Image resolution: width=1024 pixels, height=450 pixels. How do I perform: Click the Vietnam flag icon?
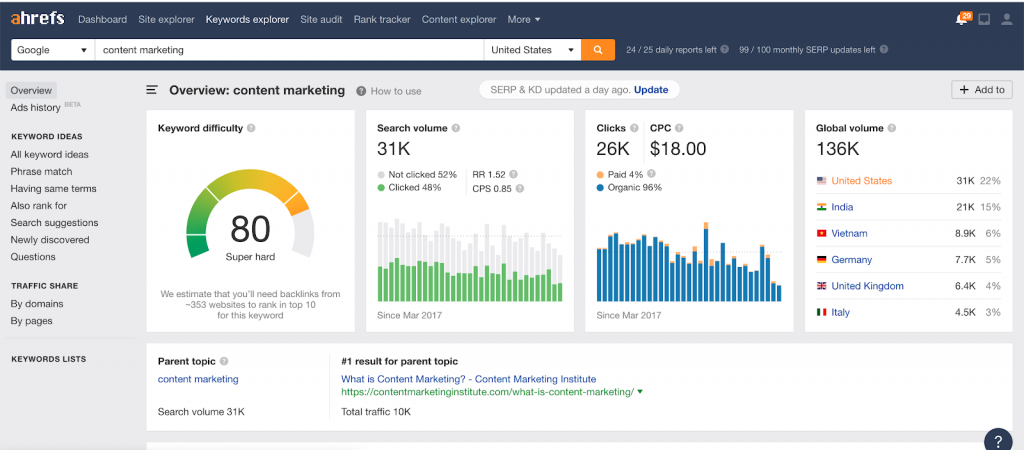click(x=822, y=233)
